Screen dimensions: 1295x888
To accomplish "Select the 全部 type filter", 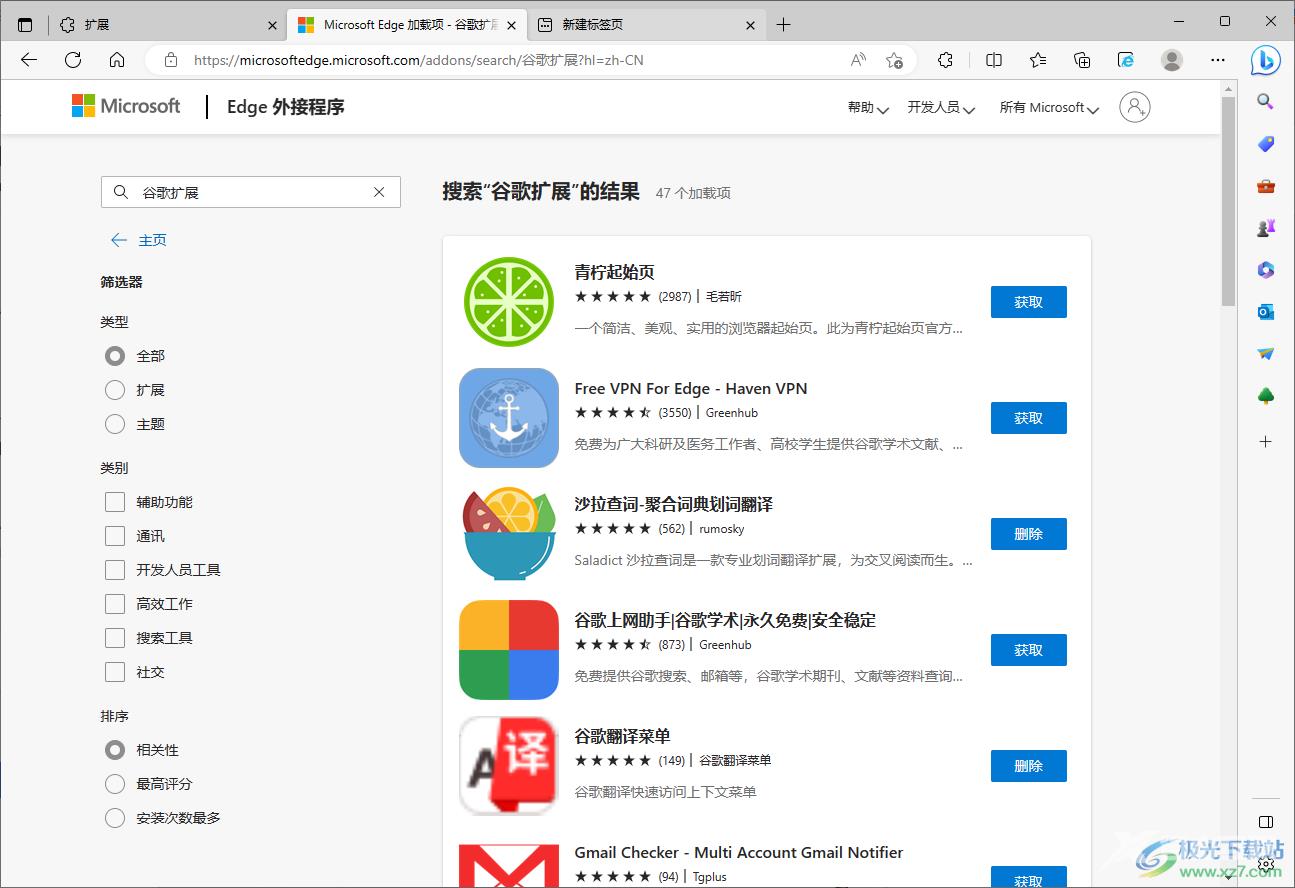I will [115, 355].
